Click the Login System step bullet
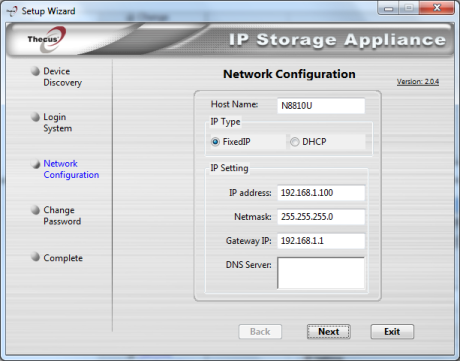Viewport: 460px width, 361px height. pyautogui.click(x=35, y=117)
